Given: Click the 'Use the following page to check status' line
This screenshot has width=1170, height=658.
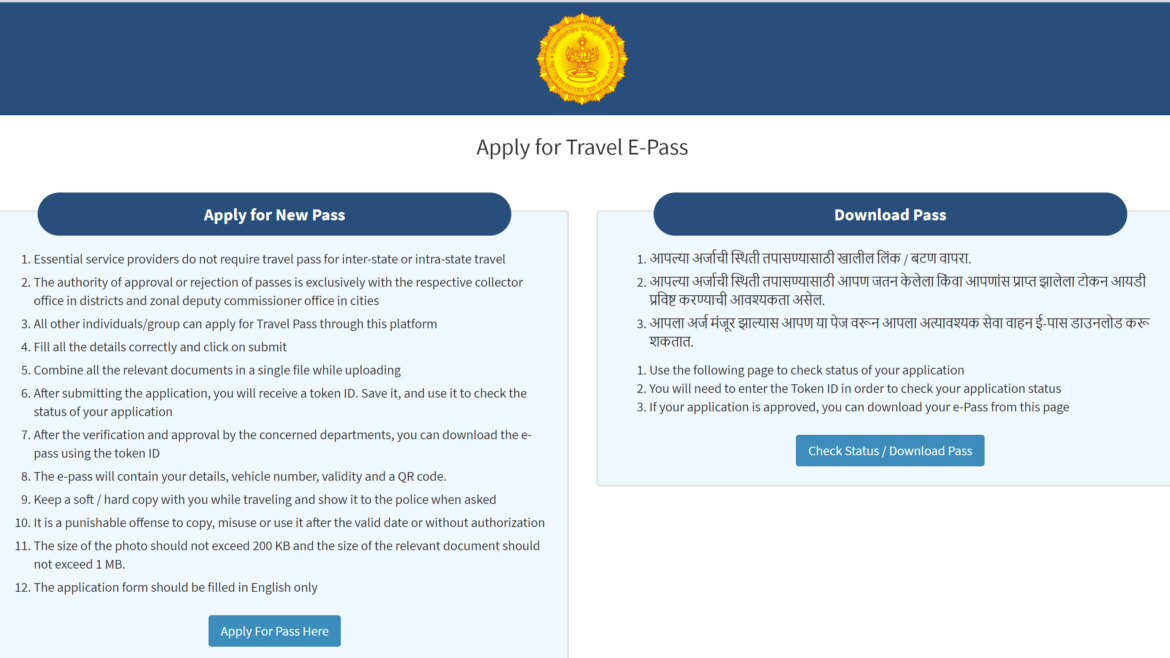Looking at the screenshot, I should tap(806, 370).
